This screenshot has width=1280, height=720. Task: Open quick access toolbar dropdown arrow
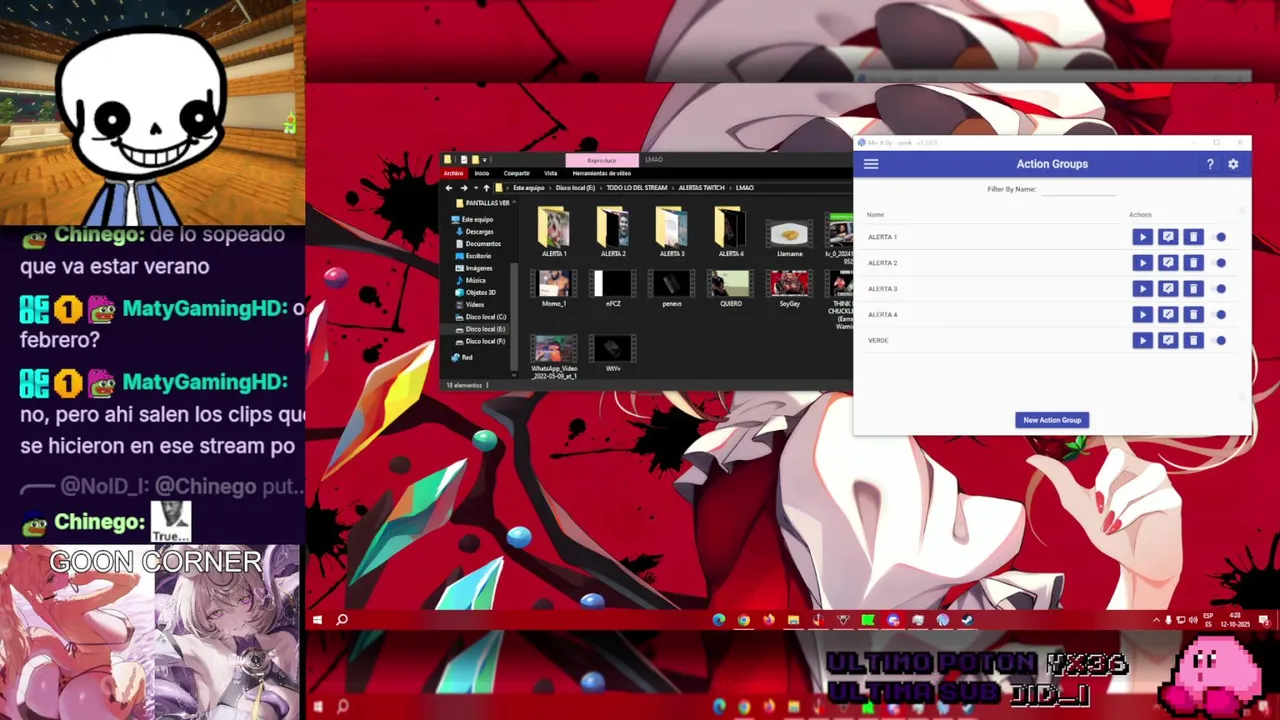click(485, 160)
